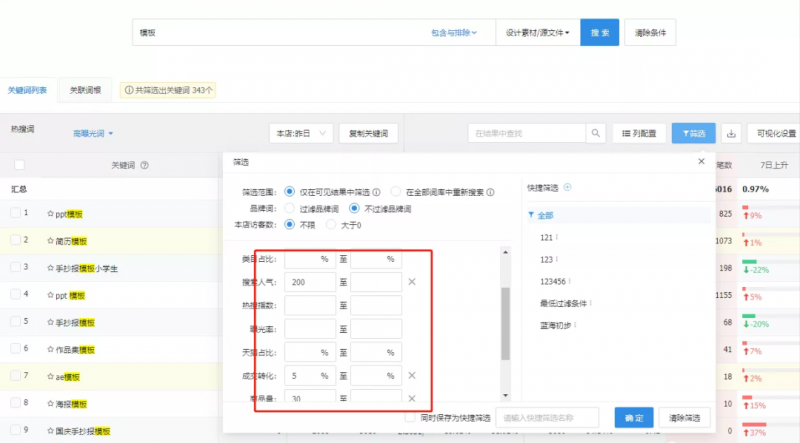The image size is (800, 443).
Task: Click the filter dialog vertical scrollbar
Action: tap(505, 320)
